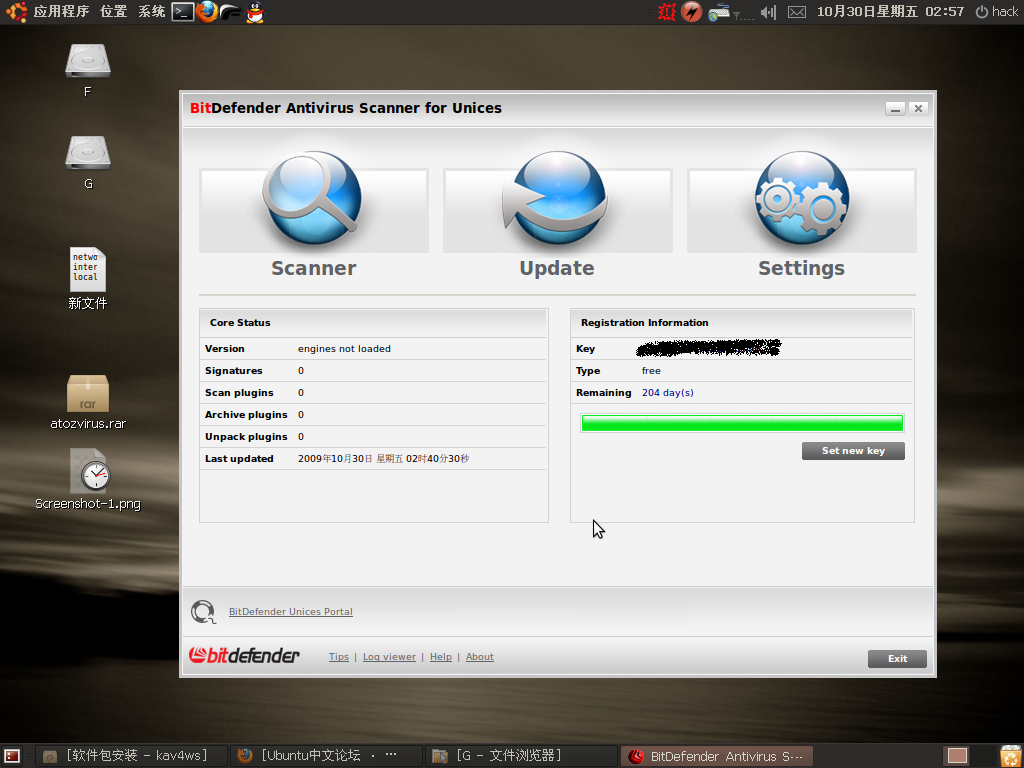1024x768 pixels.
Task: Open the About link
Action: (479, 657)
